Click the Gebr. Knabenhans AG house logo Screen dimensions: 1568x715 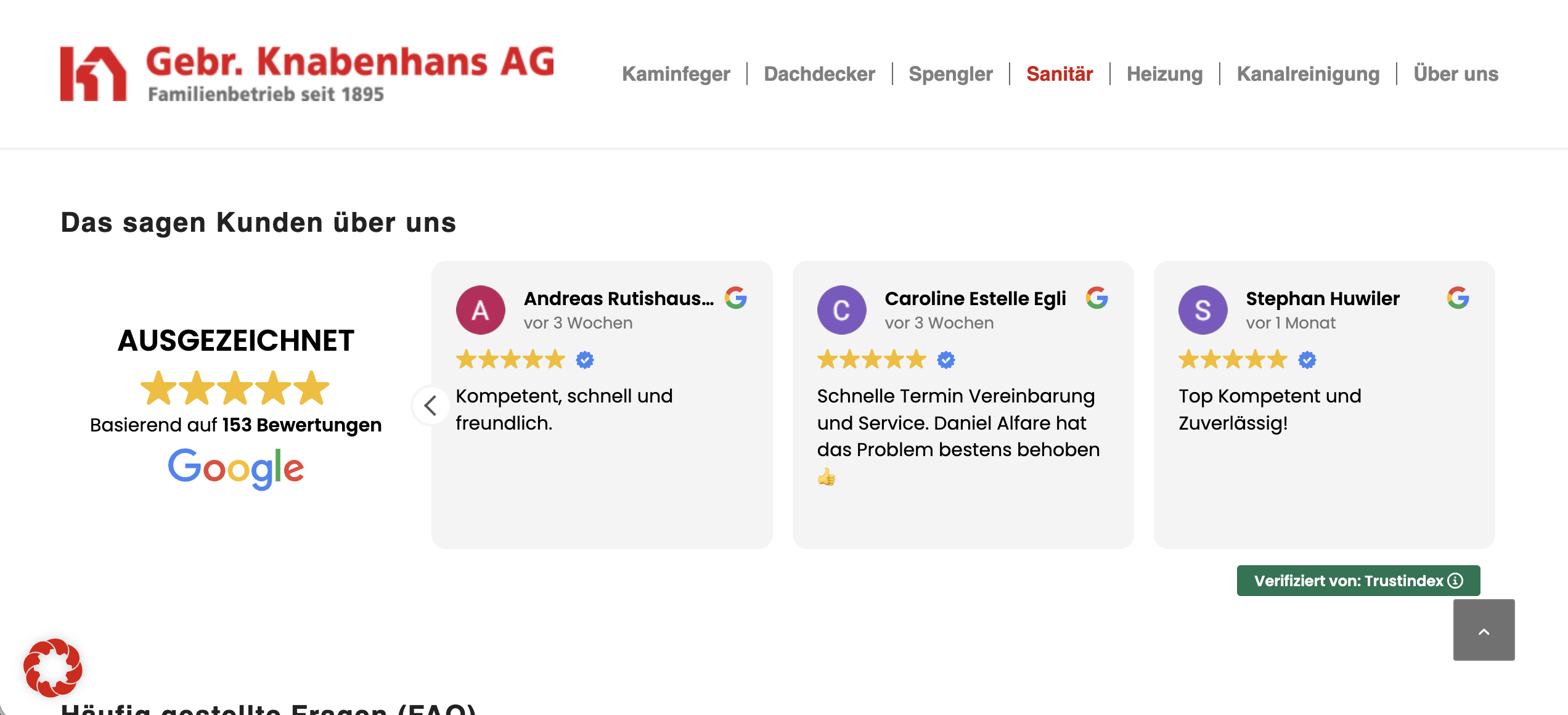94,73
